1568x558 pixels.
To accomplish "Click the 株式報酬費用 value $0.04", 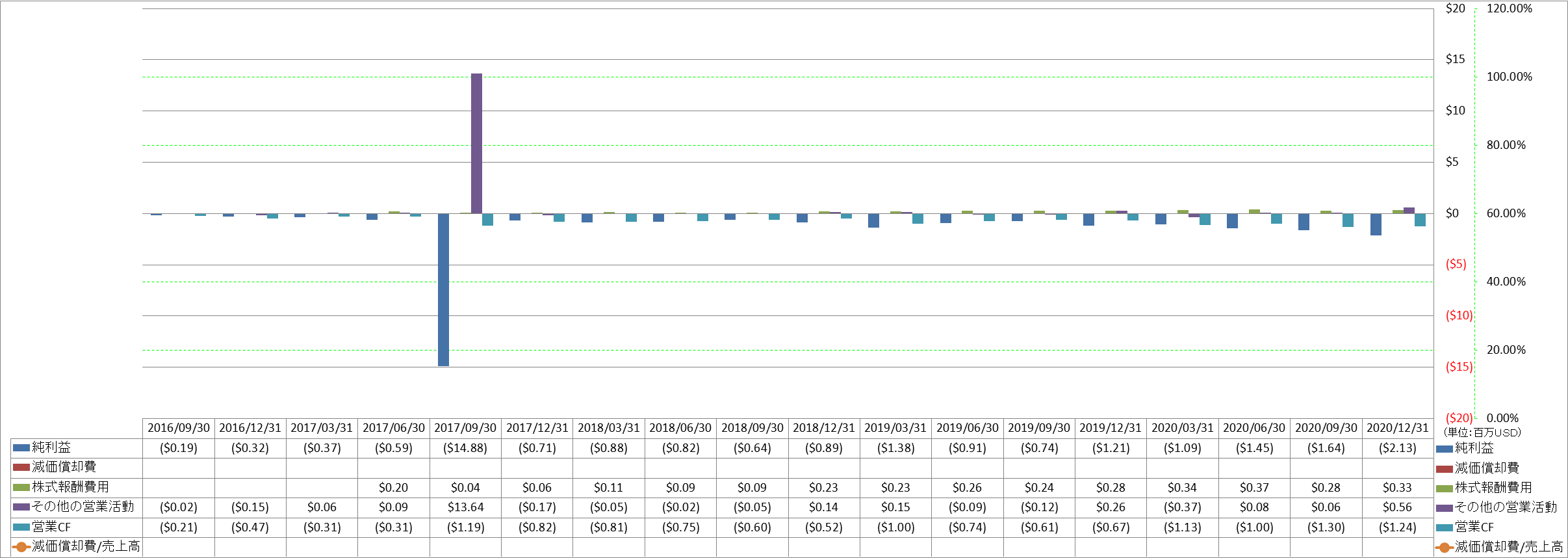I will pos(465,488).
